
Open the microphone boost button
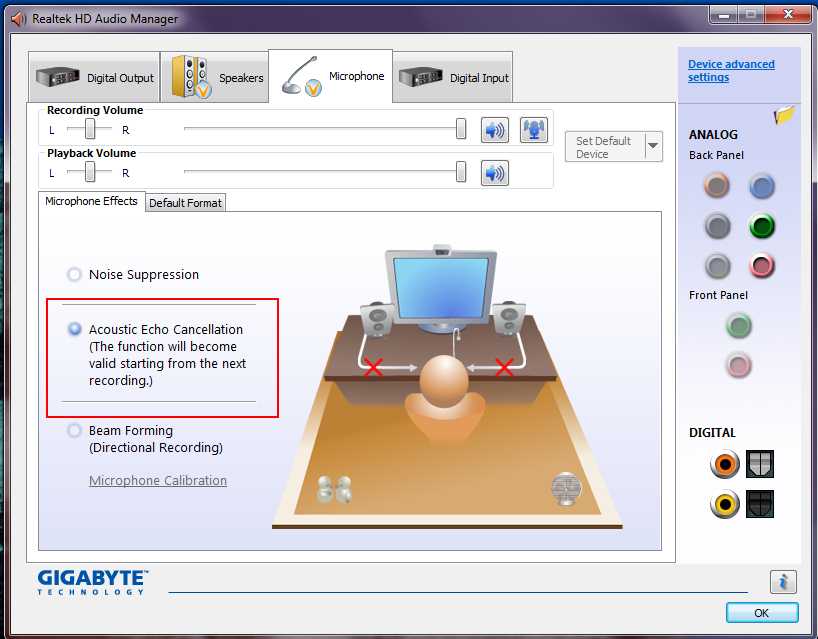click(x=534, y=130)
